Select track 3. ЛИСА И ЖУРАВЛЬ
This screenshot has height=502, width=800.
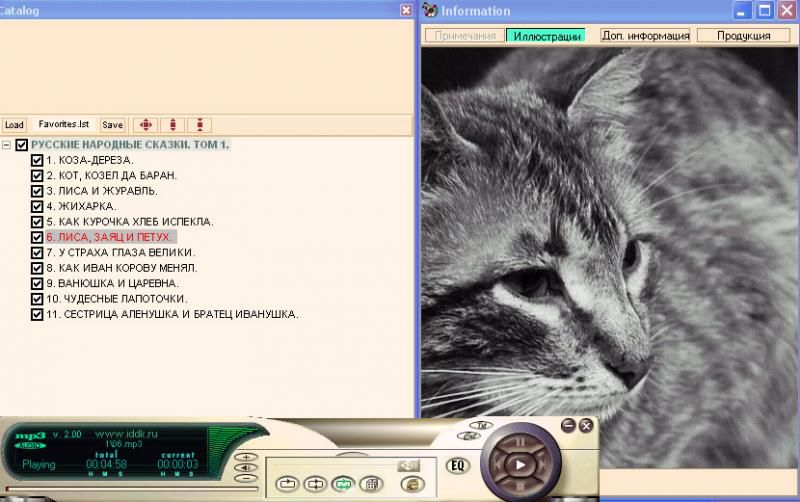pos(101,190)
